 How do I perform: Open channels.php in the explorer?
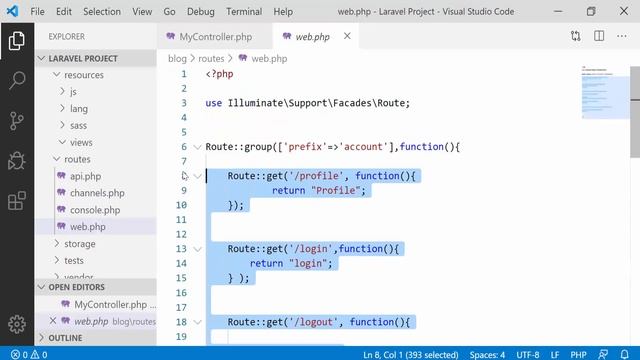[97, 193]
